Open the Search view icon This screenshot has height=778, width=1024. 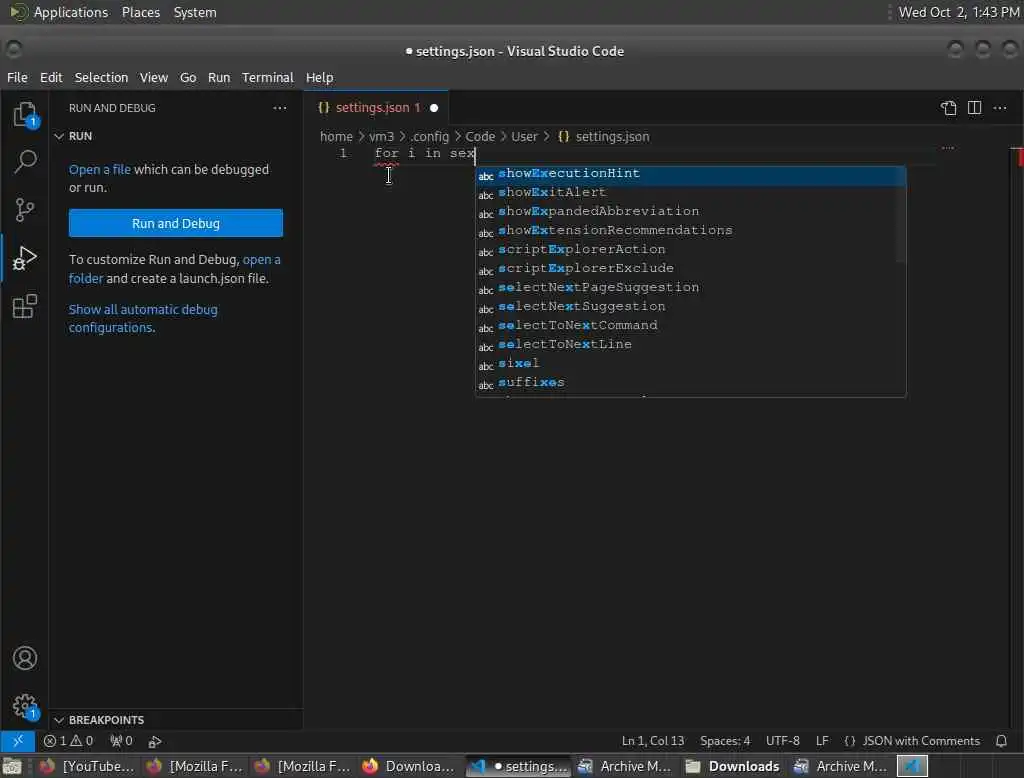(x=25, y=161)
